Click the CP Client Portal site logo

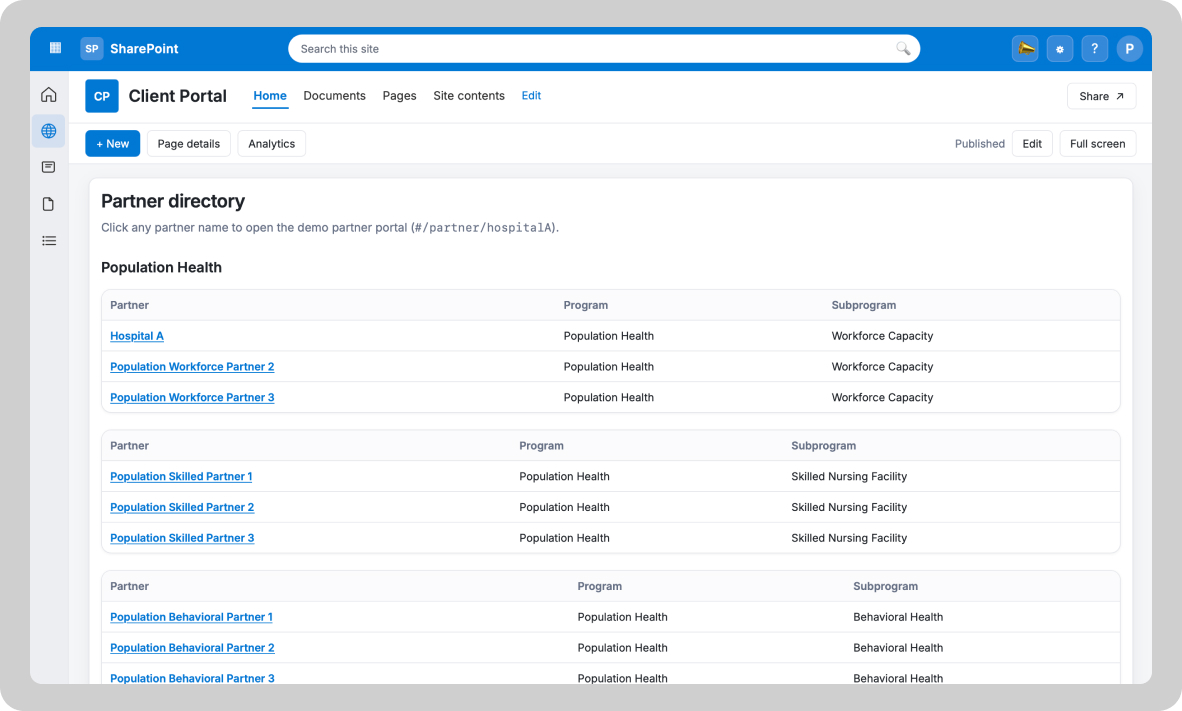(102, 96)
